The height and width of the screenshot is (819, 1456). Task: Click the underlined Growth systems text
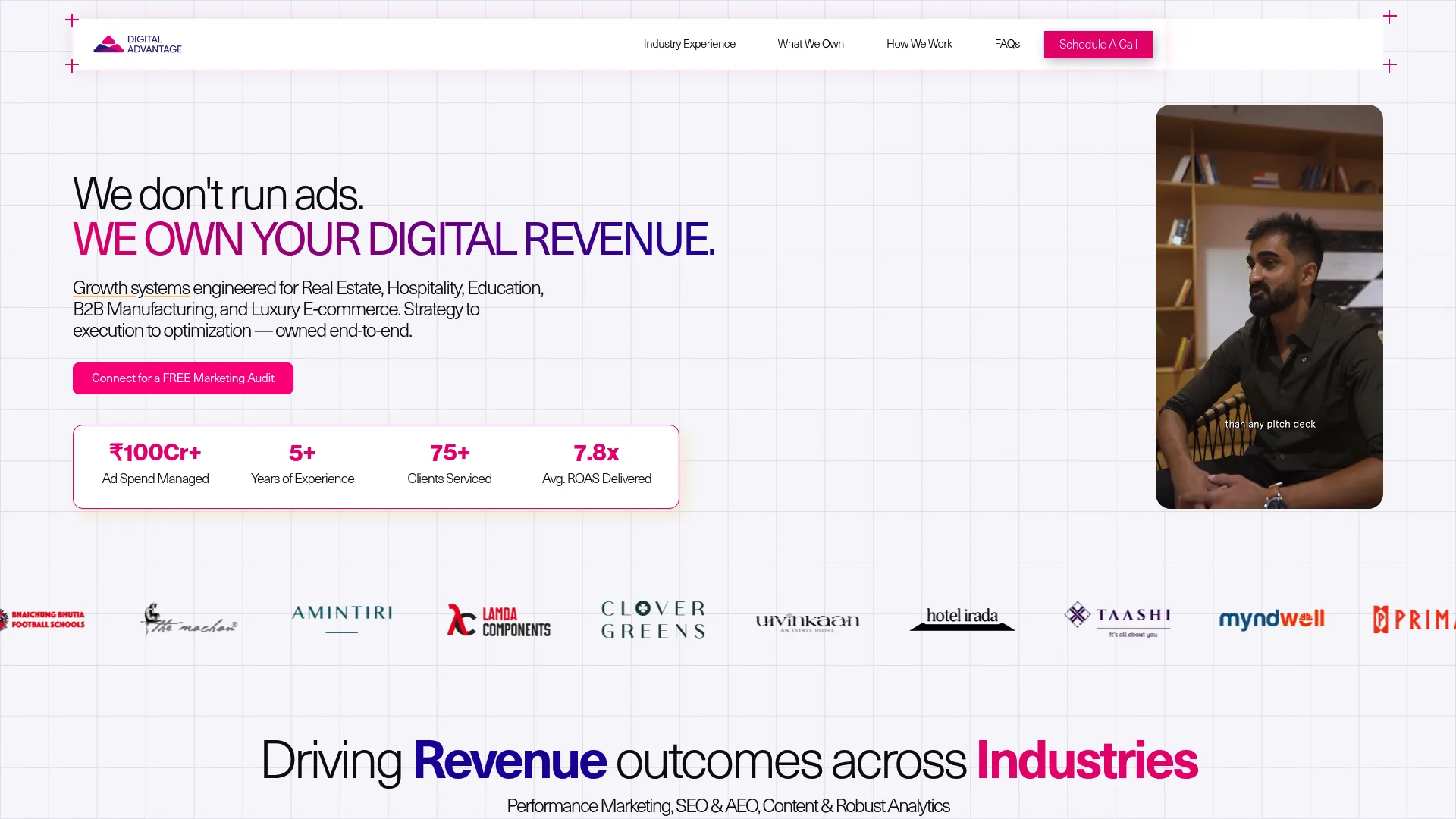131,288
